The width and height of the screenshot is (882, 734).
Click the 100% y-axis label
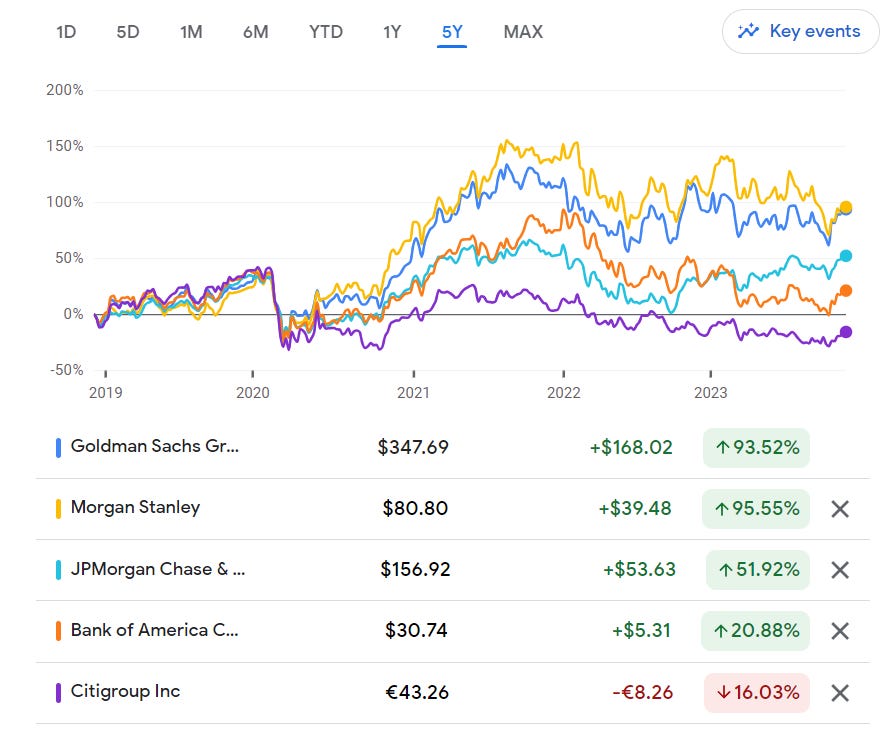[65, 202]
